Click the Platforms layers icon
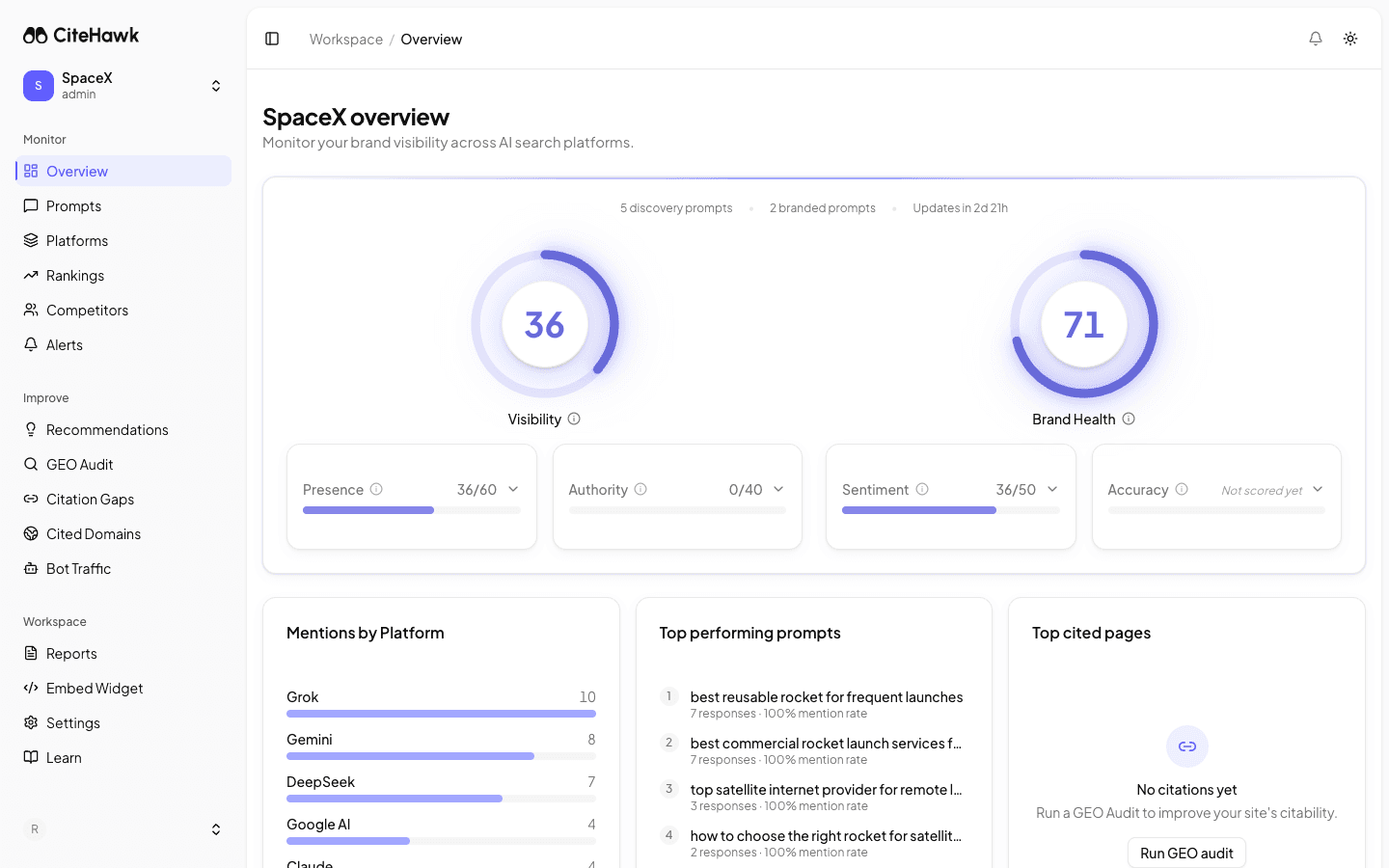The height and width of the screenshot is (868, 1389). point(31,240)
